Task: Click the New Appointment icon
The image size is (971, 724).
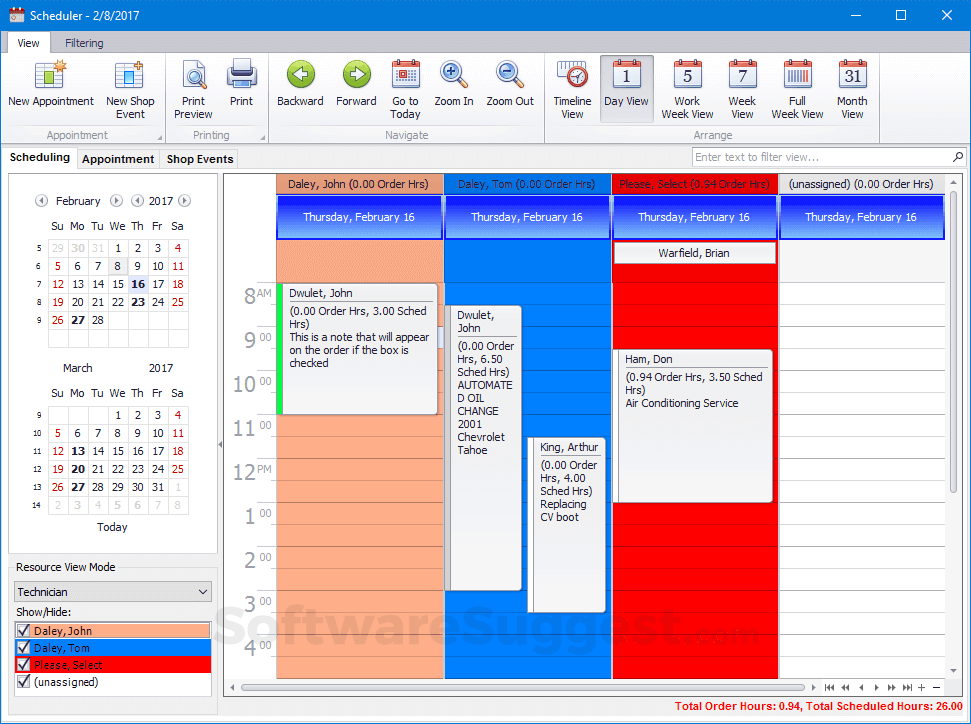Action: (x=50, y=76)
